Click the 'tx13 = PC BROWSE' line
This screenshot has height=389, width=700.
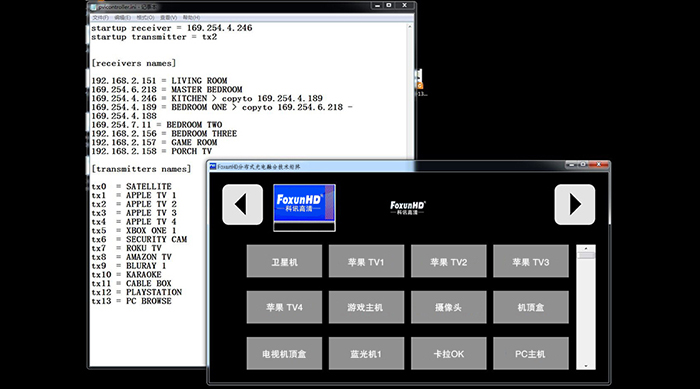pos(131,301)
